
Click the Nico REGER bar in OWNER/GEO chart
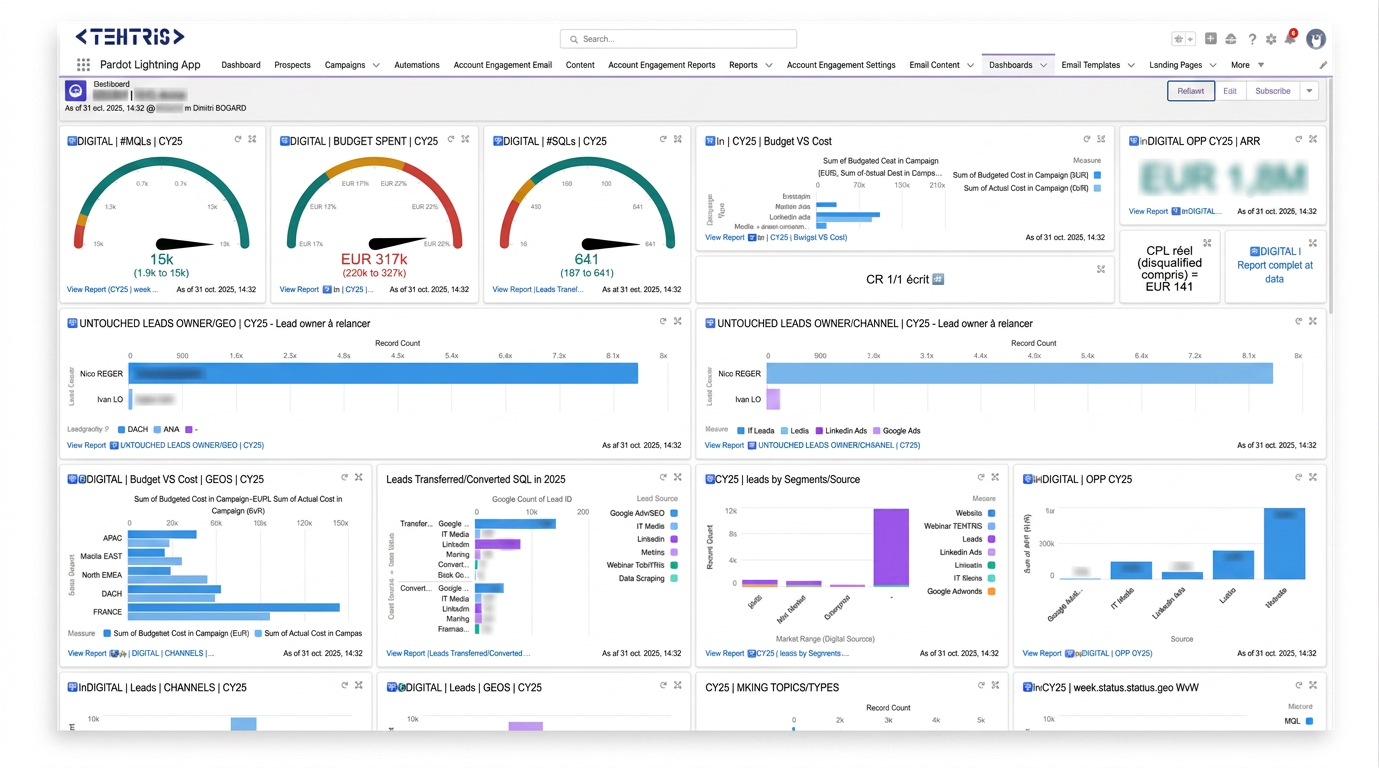pos(383,373)
